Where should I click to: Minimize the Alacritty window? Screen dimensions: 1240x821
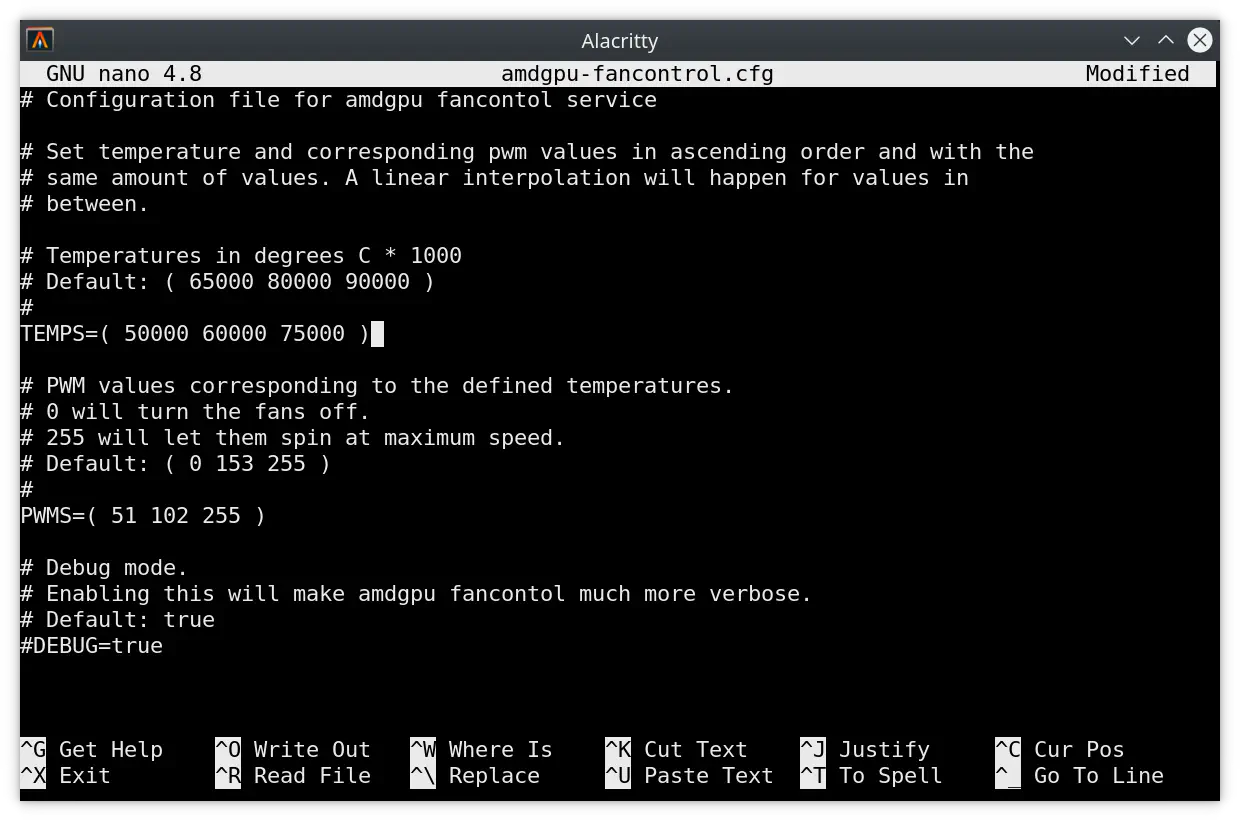(x=1131, y=41)
